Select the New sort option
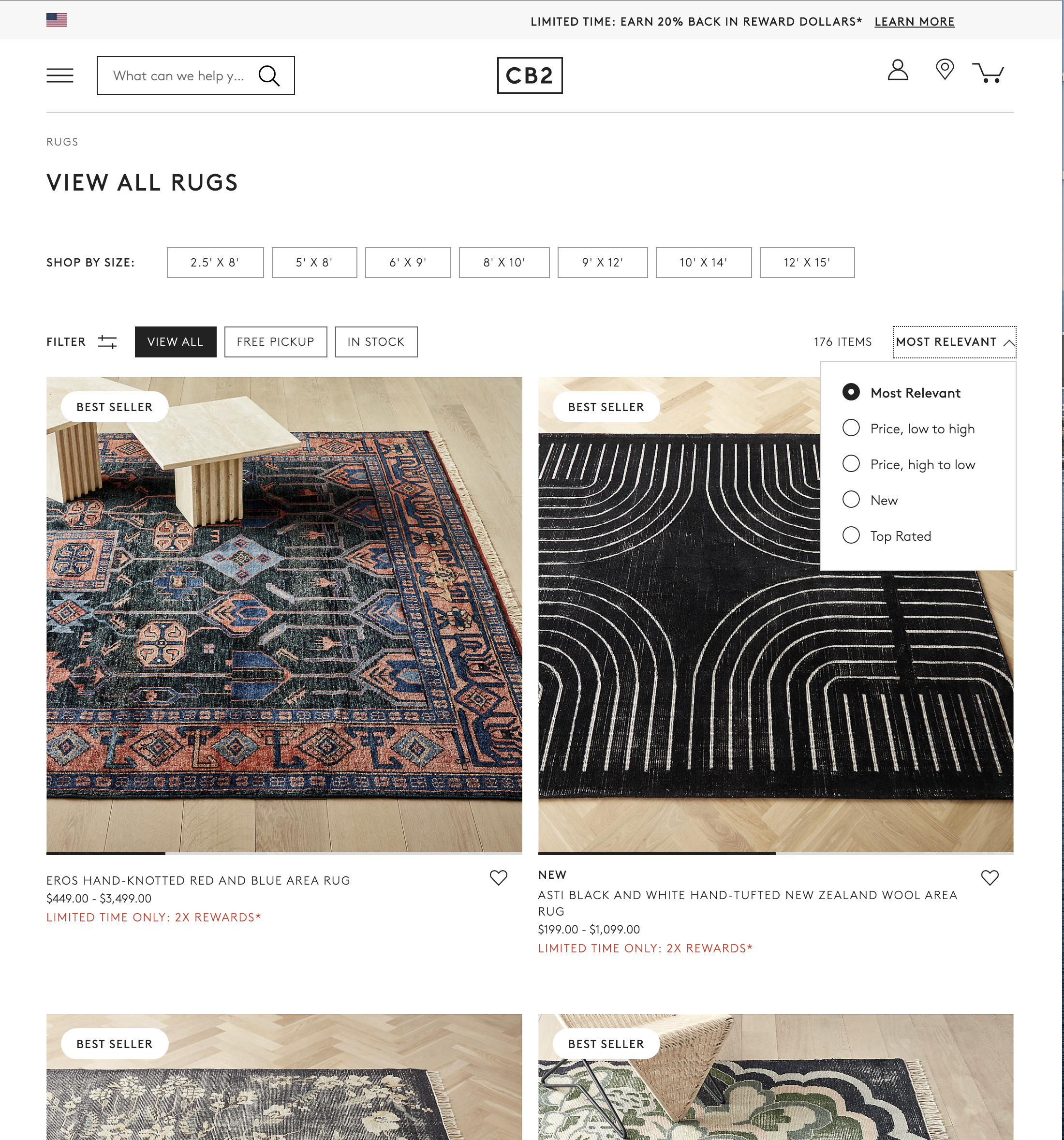The height and width of the screenshot is (1140, 1064). coord(851,500)
